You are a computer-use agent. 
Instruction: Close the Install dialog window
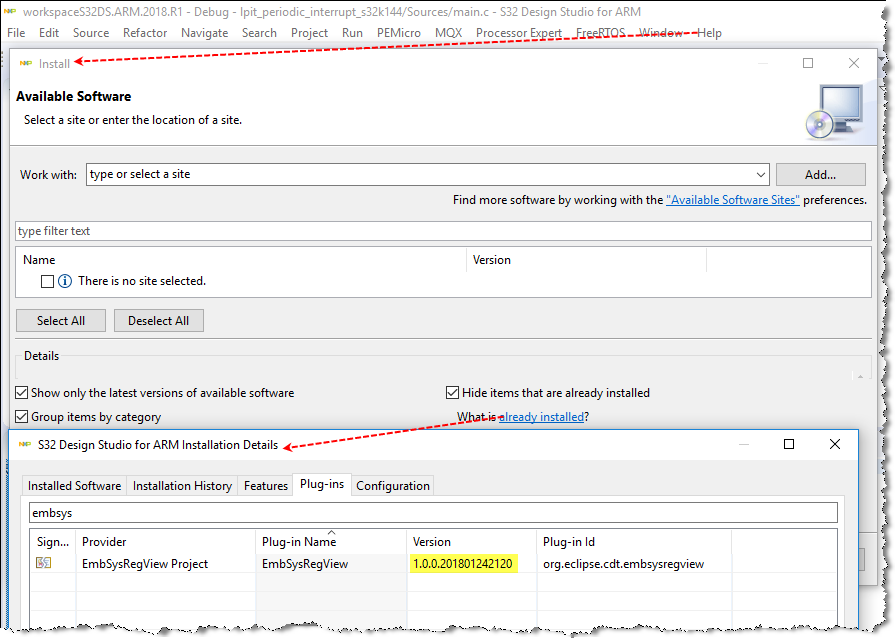[x=853, y=63]
